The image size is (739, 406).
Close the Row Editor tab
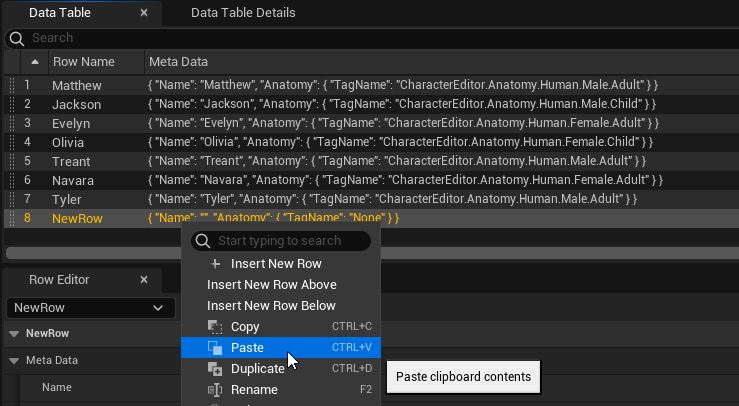144,280
